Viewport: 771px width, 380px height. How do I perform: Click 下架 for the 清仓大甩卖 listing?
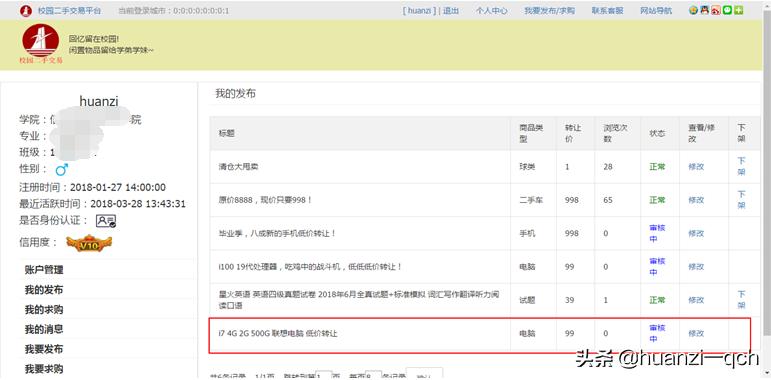click(x=741, y=166)
